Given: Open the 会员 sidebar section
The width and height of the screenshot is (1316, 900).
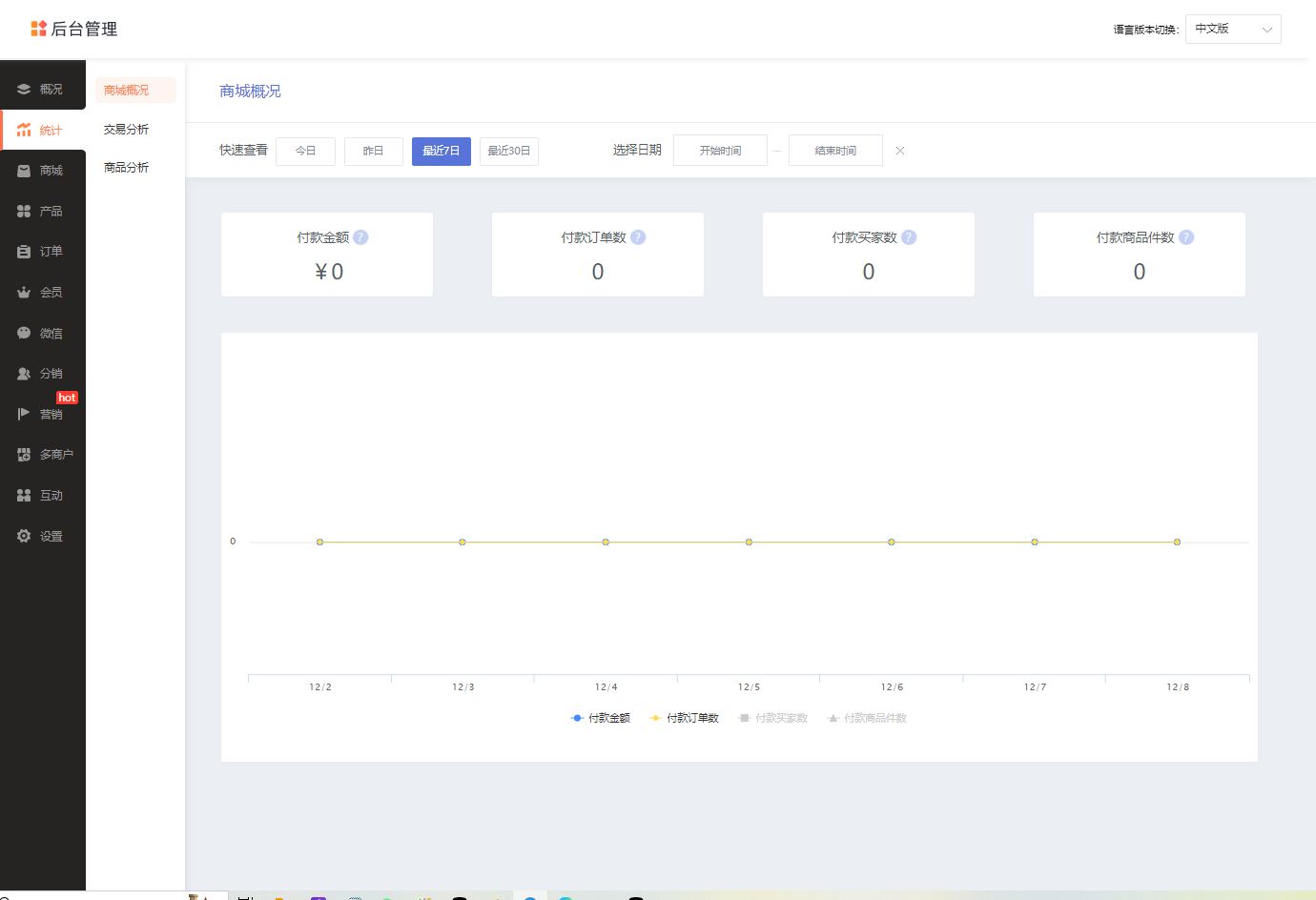Looking at the screenshot, I should click(x=43, y=293).
